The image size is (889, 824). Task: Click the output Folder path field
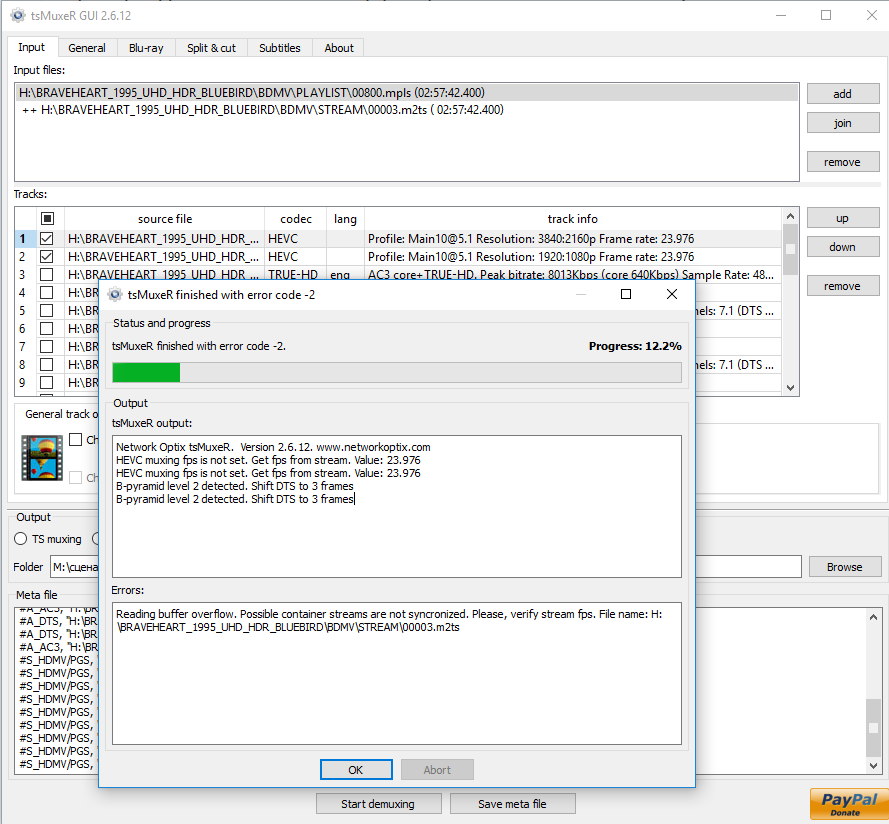pos(425,567)
